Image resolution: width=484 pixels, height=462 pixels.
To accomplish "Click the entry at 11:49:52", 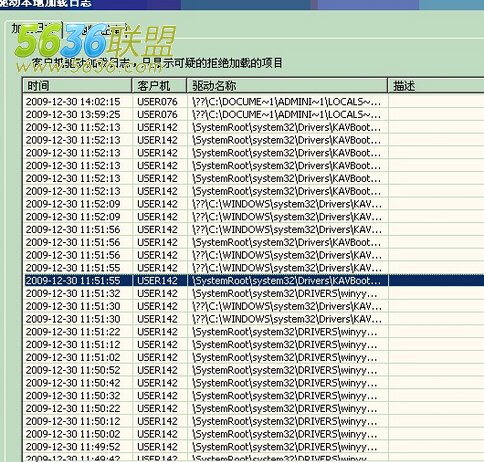I will [x=254, y=447].
